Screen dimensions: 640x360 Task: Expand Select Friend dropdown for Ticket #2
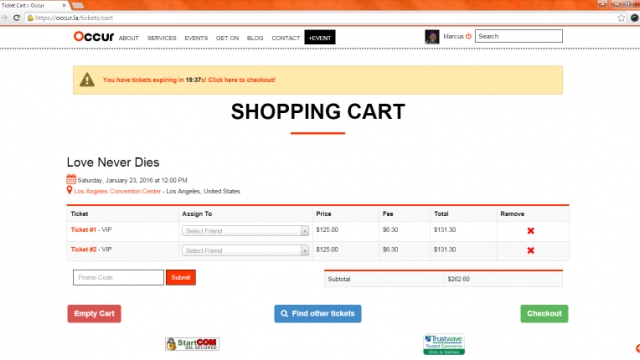click(245, 251)
